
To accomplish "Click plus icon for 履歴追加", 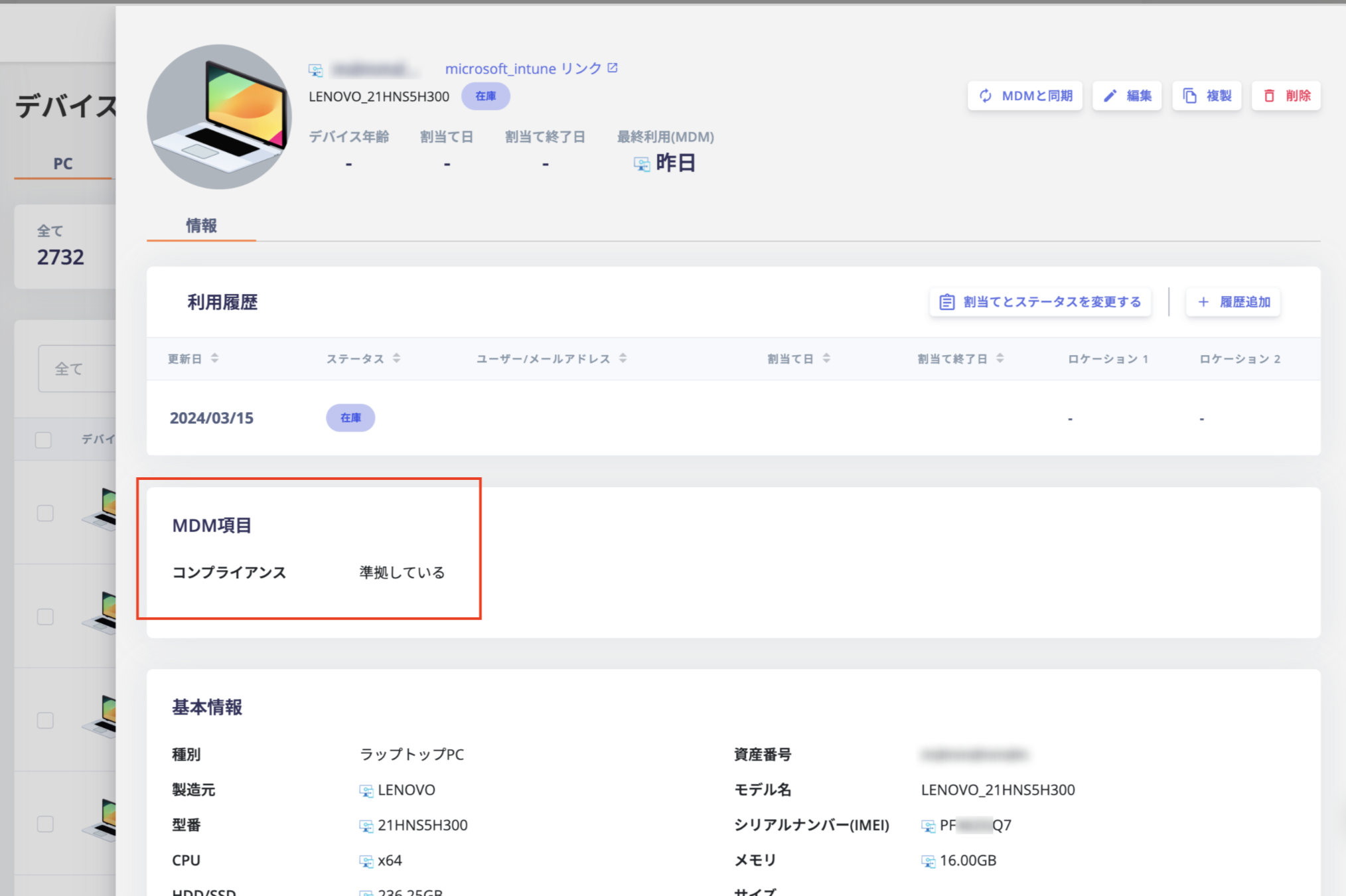I will pyautogui.click(x=1203, y=302).
